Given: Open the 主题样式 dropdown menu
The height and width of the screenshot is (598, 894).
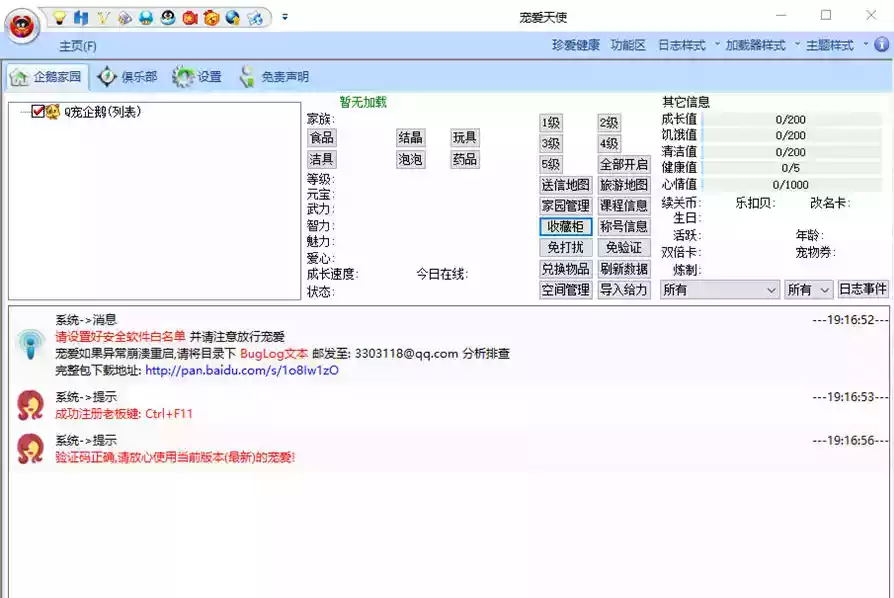Looking at the screenshot, I should [x=831, y=45].
